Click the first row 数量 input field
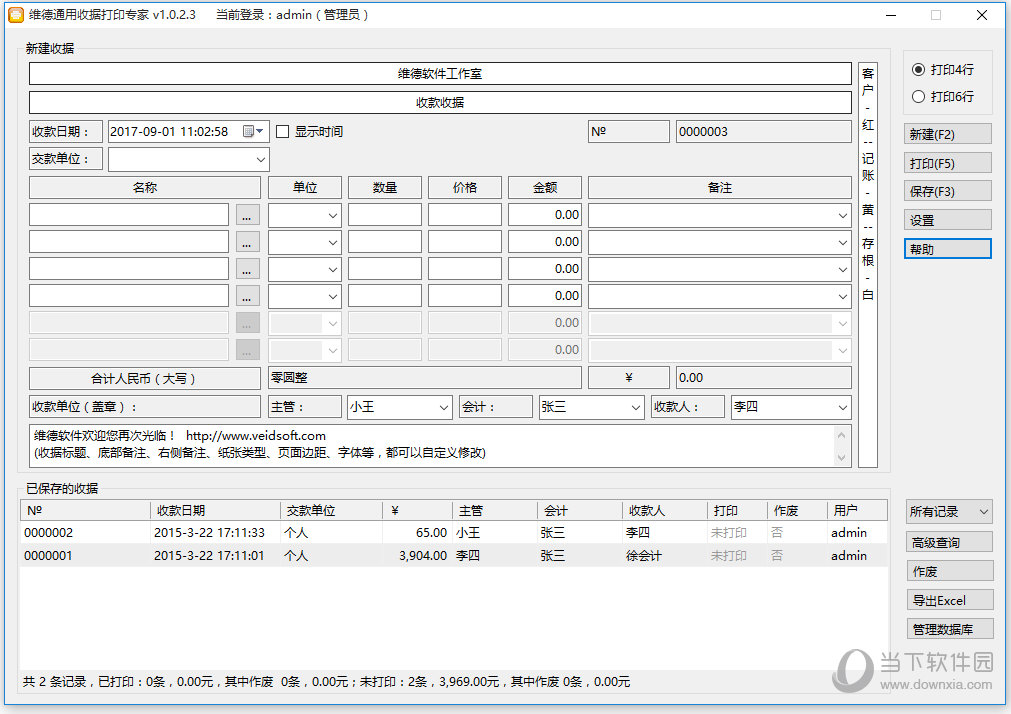 [x=385, y=215]
